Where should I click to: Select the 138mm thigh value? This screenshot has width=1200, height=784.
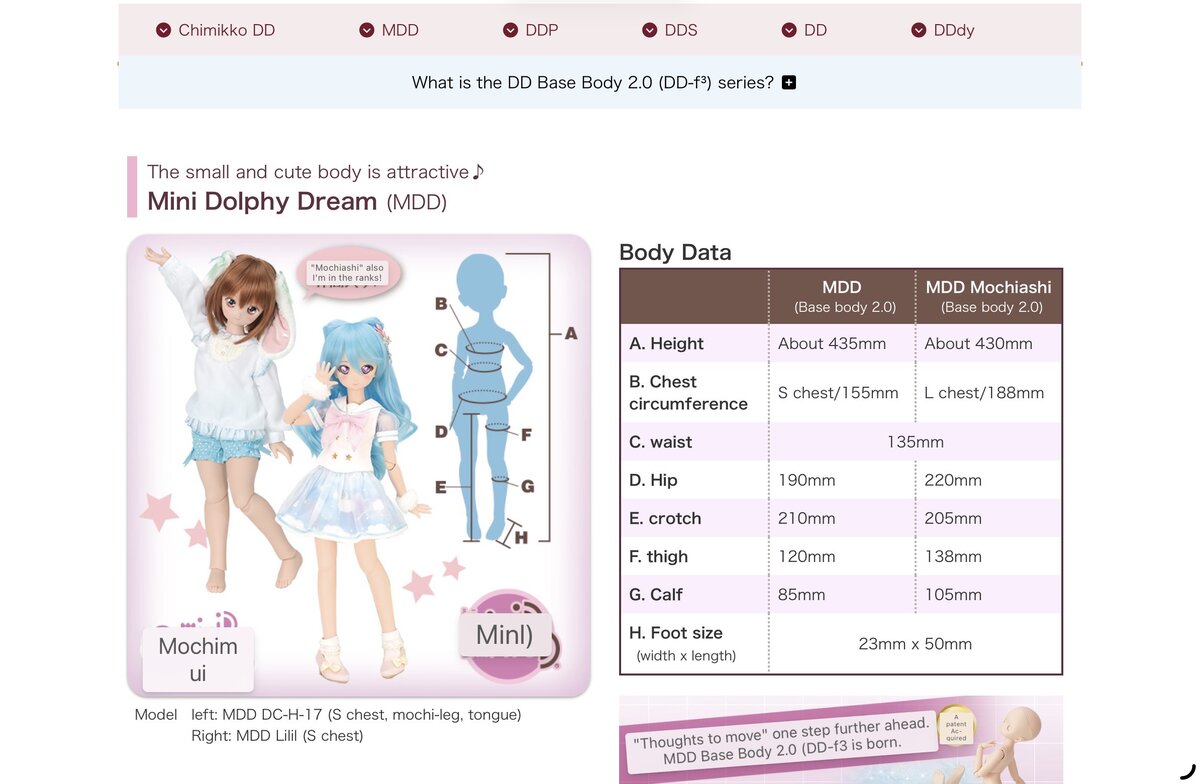coord(953,556)
